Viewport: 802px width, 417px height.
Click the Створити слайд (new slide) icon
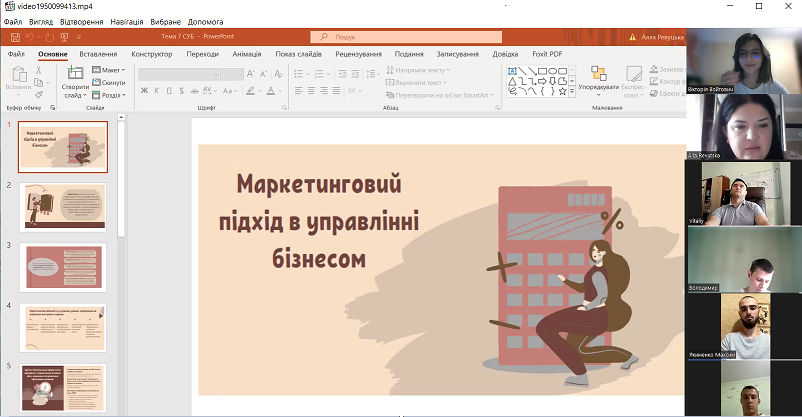[75, 73]
